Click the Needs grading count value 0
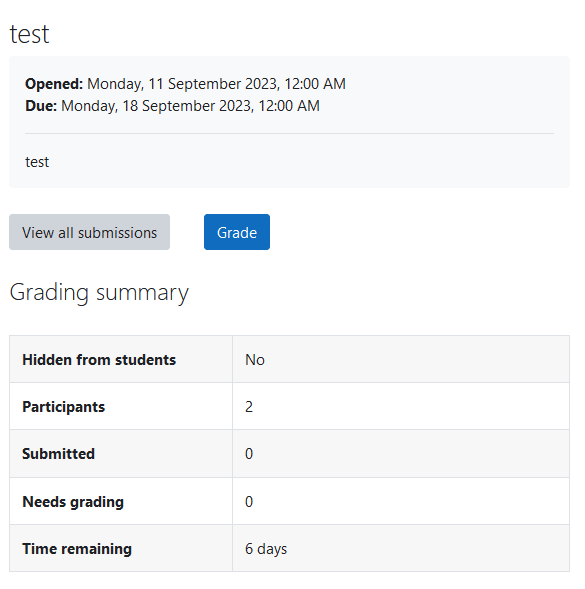The height and width of the screenshot is (589, 585). point(249,501)
